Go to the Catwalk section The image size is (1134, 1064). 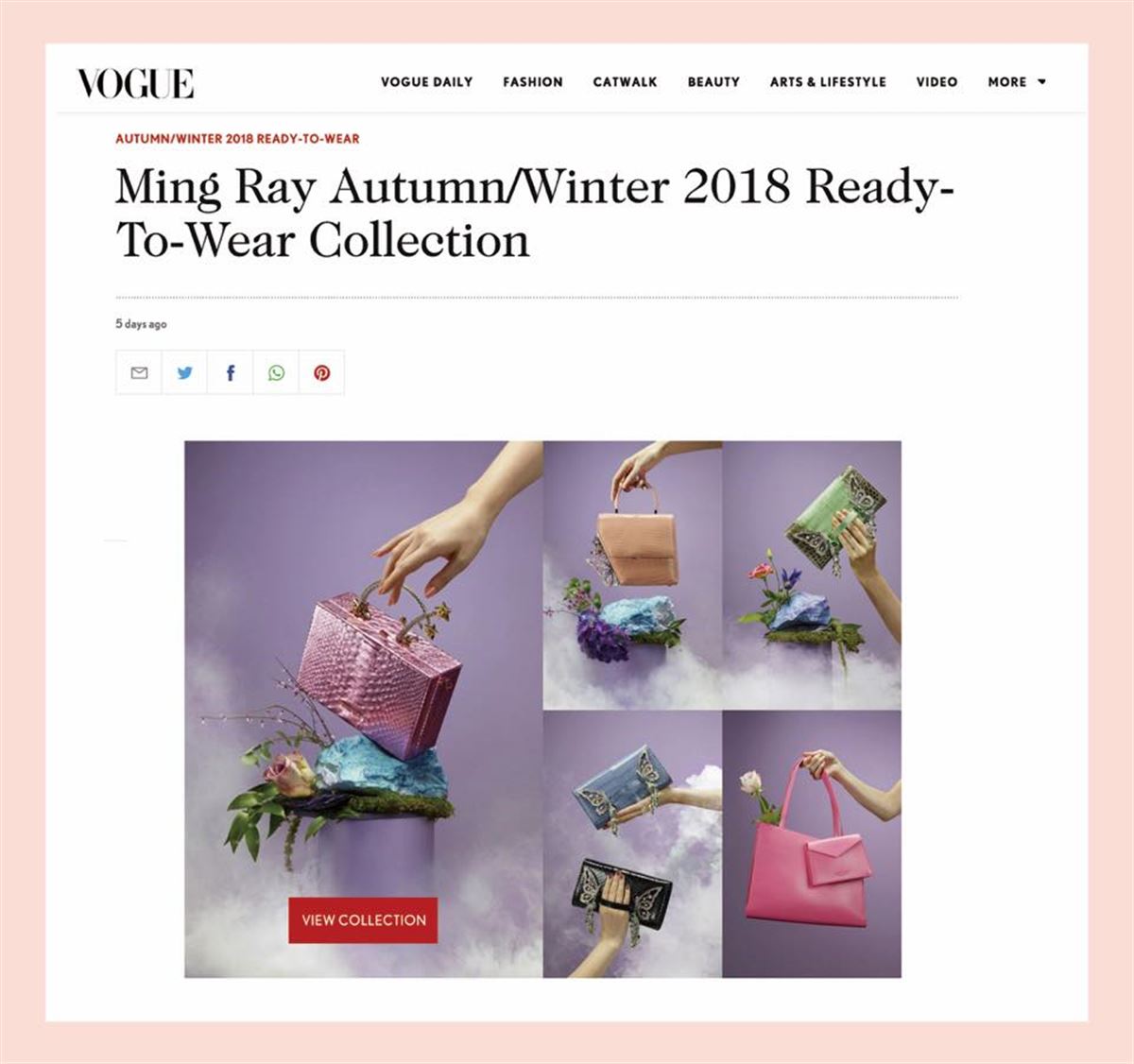(625, 82)
